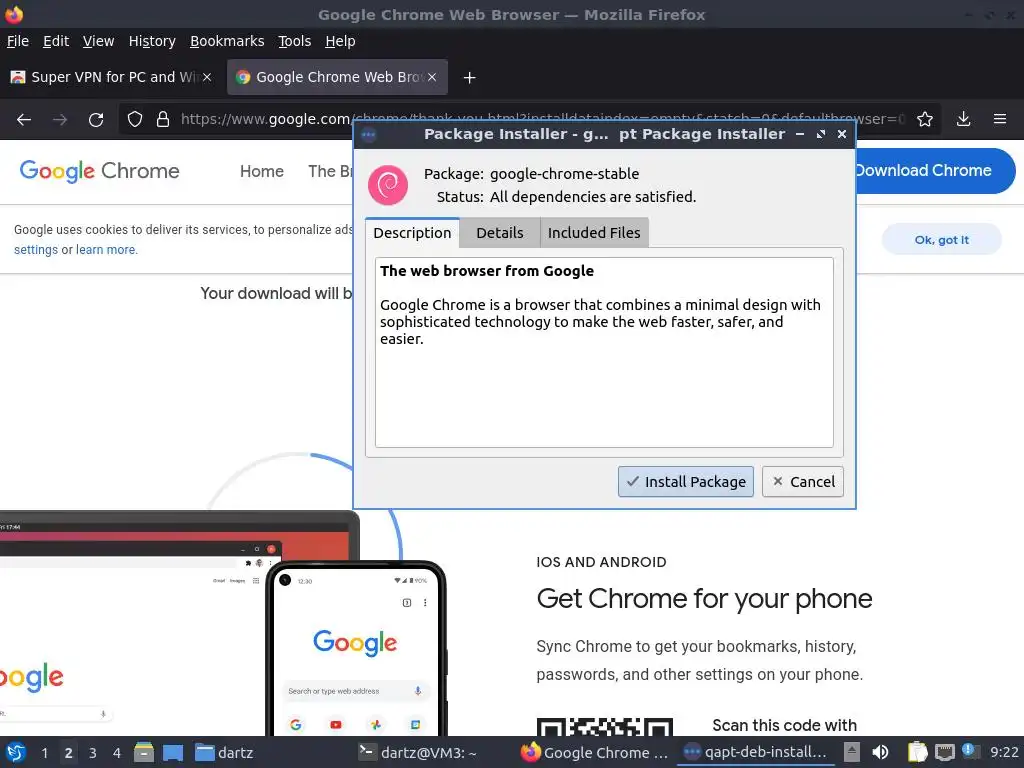Click the Install Package button
Screen dimensions: 1024x768
pos(686,482)
